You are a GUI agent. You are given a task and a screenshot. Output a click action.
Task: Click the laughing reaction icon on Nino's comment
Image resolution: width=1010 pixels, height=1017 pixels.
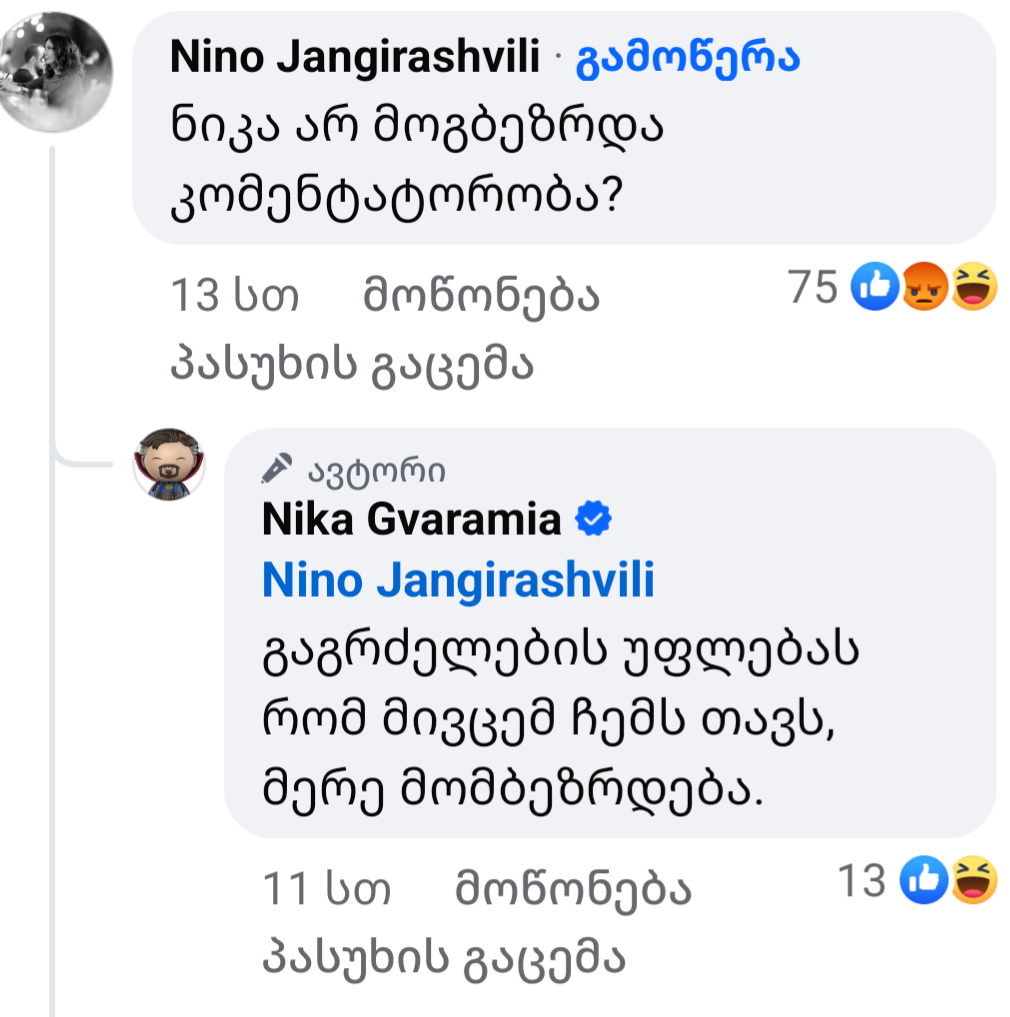pyautogui.click(x=974, y=290)
